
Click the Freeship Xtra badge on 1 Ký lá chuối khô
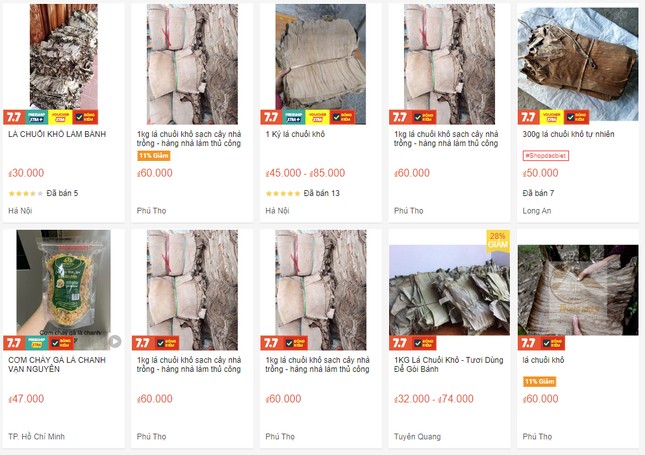coord(293,117)
